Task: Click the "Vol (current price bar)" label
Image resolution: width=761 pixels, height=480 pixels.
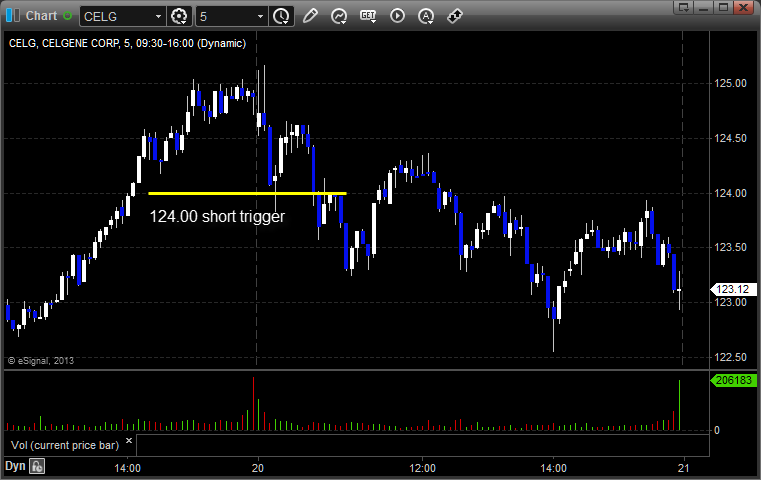Action: tap(65, 445)
